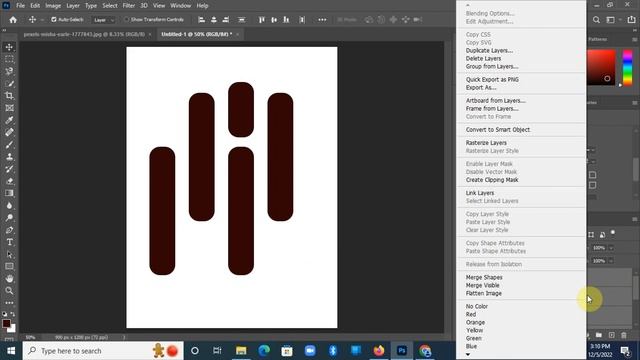This screenshot has width=640, height=360.
Task: Select the Eraser tool
Action: (x=9, y=181)
